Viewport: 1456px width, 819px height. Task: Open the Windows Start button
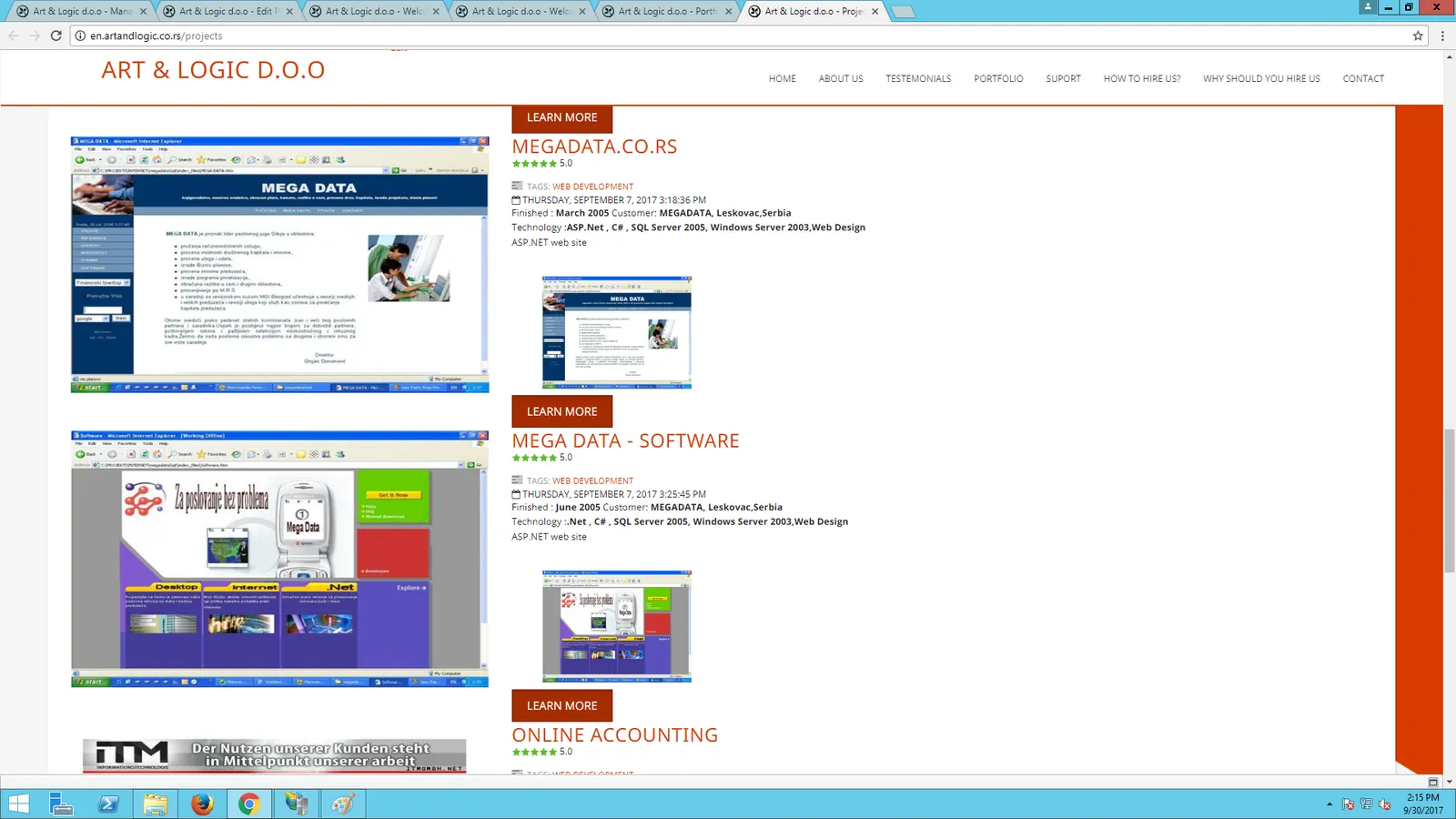[18, 804]
